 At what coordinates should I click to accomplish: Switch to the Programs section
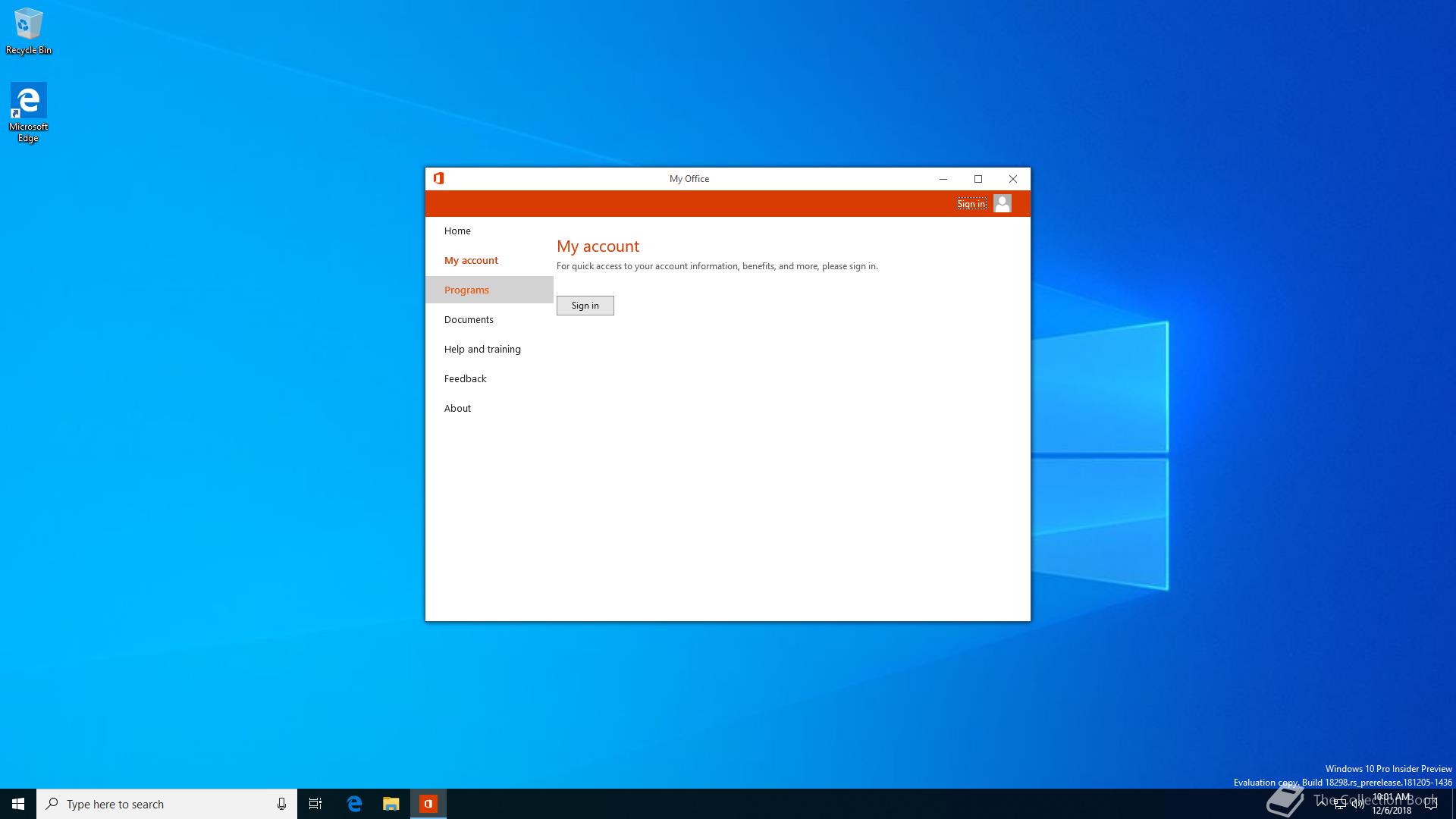(x=466, y=290)
